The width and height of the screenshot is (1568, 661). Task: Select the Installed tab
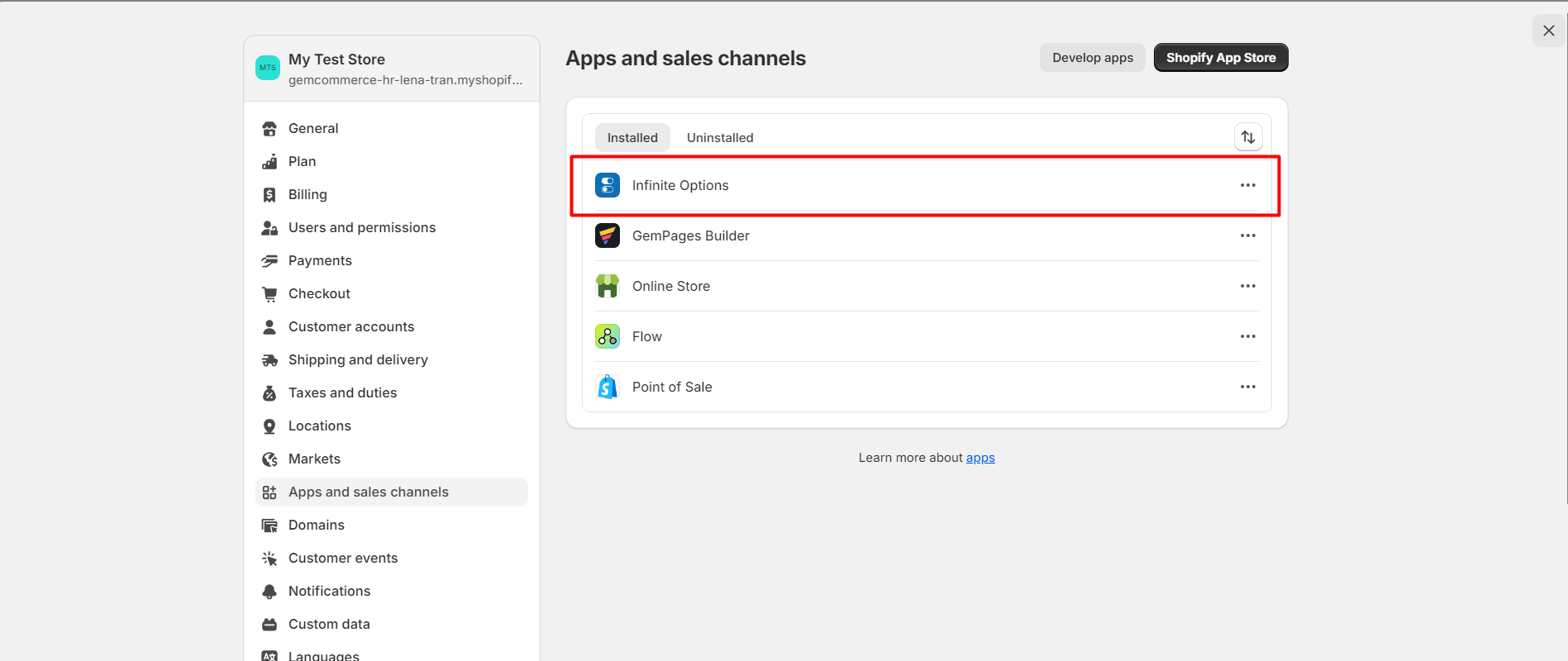pos(632,138)
